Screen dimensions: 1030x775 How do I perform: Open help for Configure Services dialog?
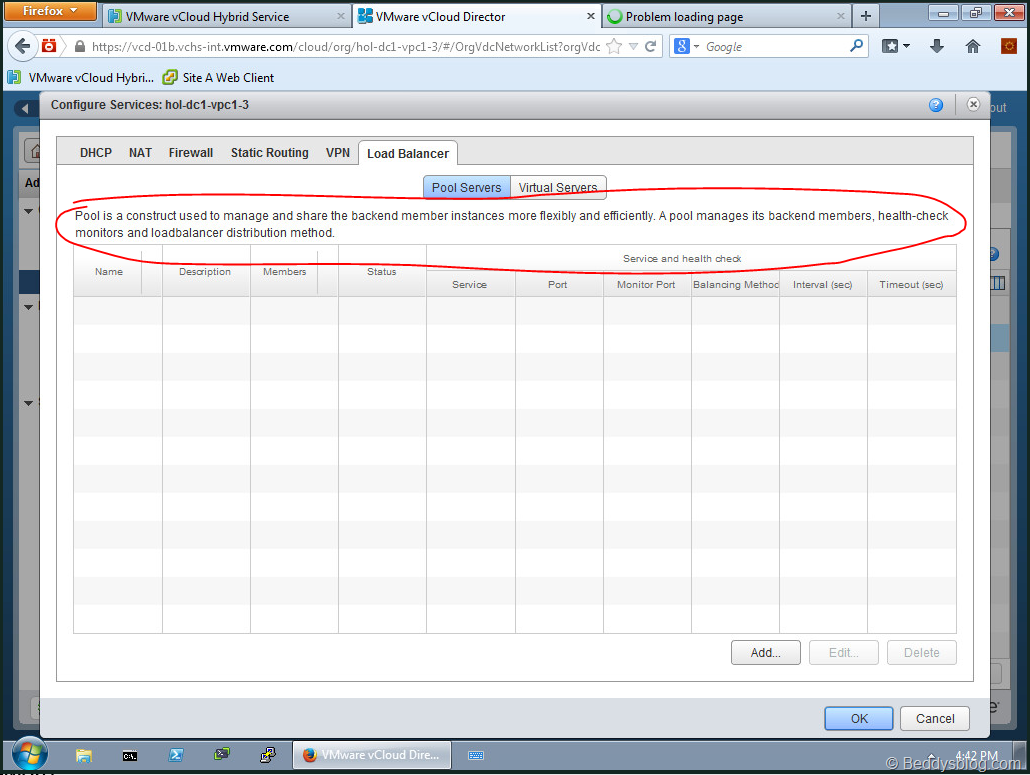click(936, 105)
